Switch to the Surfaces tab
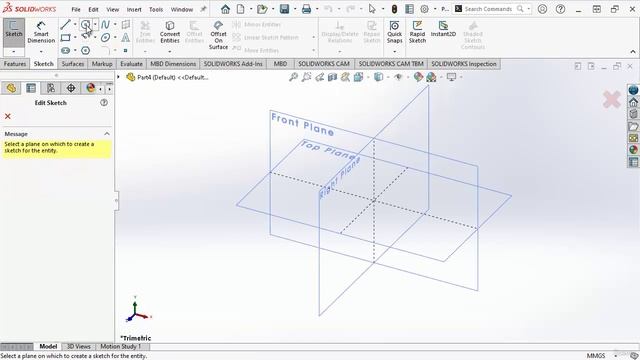640x360 pixels. (x=73, y=64)
